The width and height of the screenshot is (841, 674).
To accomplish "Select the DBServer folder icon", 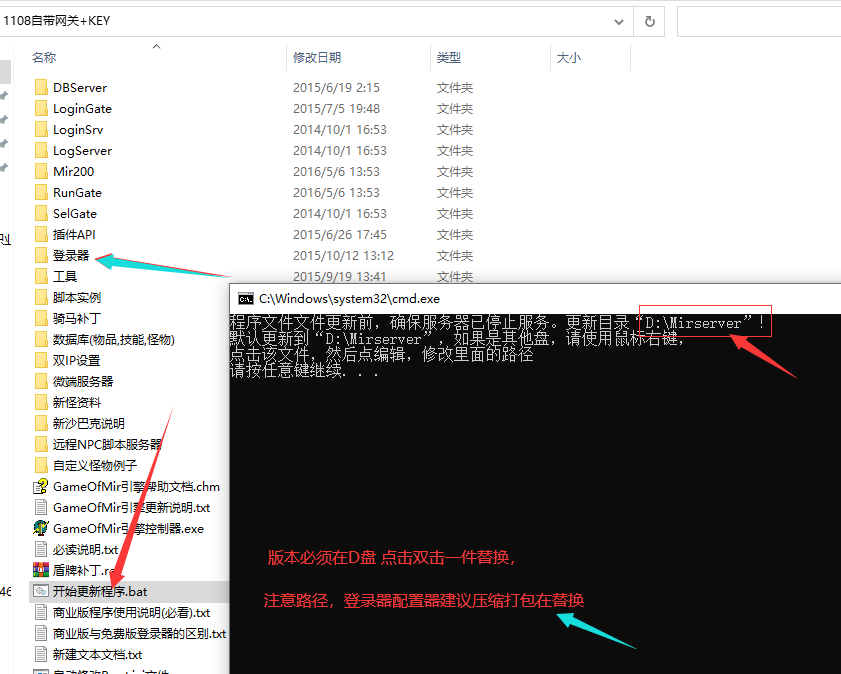I will pos(41,88).
